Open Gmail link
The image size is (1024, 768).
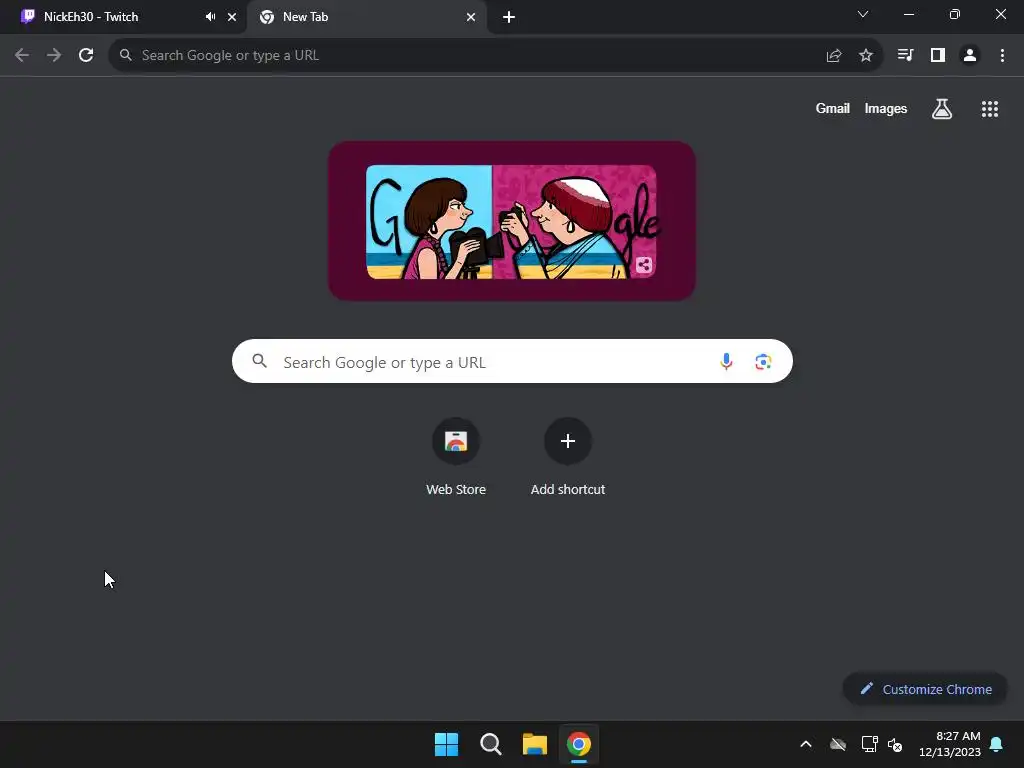[x=833, y=108]
